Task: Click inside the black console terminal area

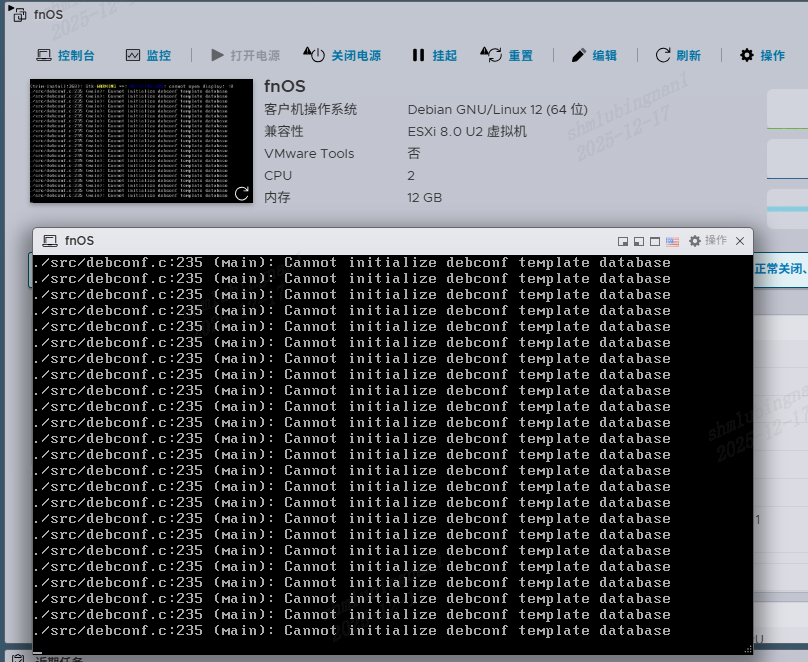Action: (392, 454)
